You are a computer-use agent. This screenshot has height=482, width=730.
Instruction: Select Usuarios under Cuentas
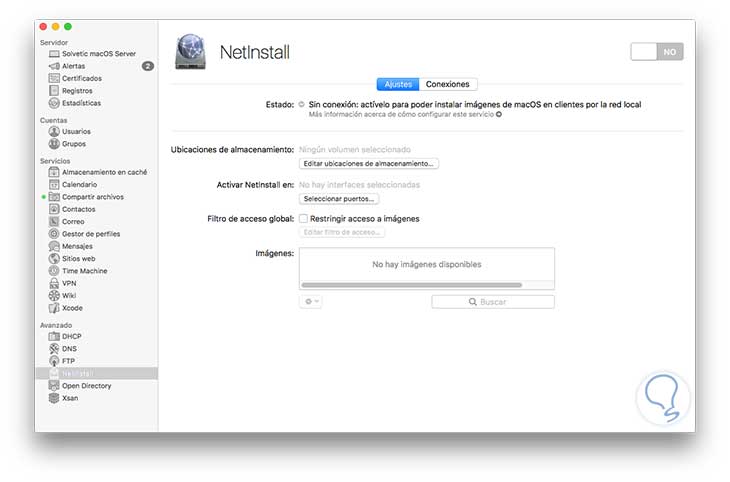[70, 131]
